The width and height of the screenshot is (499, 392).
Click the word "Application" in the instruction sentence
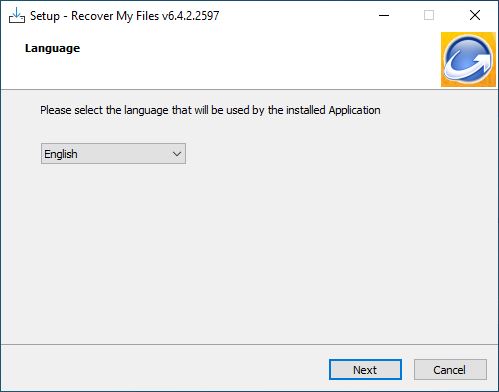[x=355, y=110]
